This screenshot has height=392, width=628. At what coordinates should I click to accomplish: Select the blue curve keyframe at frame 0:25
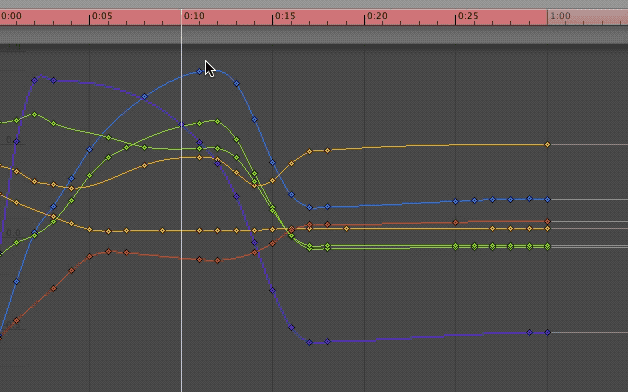455,201
